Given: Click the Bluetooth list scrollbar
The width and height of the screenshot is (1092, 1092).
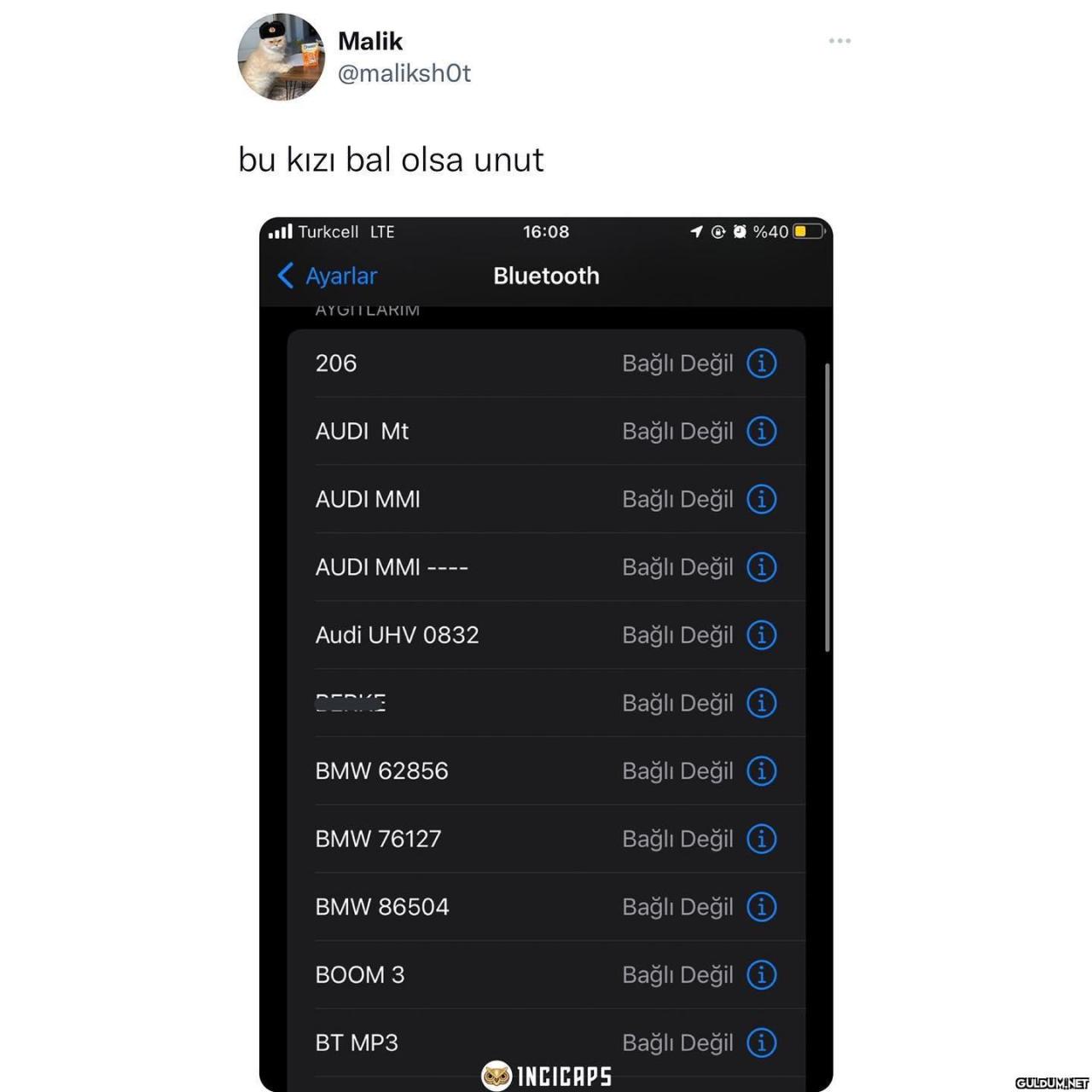Looking at the screenshot, I should point(827,508).
